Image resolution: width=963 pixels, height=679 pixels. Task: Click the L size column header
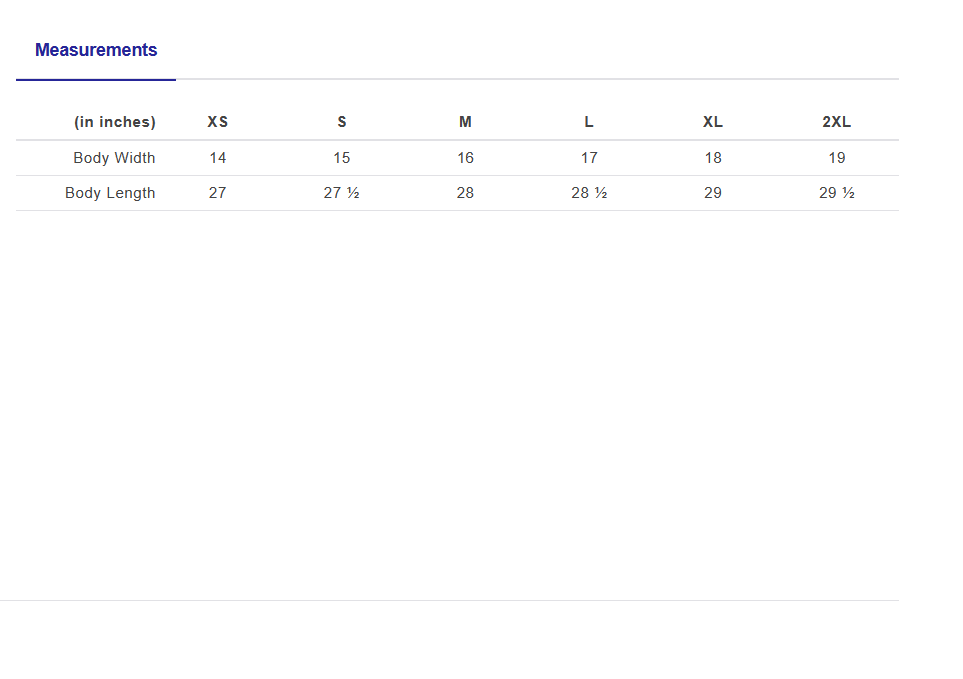pyautogui.click(x=589, y=122)
